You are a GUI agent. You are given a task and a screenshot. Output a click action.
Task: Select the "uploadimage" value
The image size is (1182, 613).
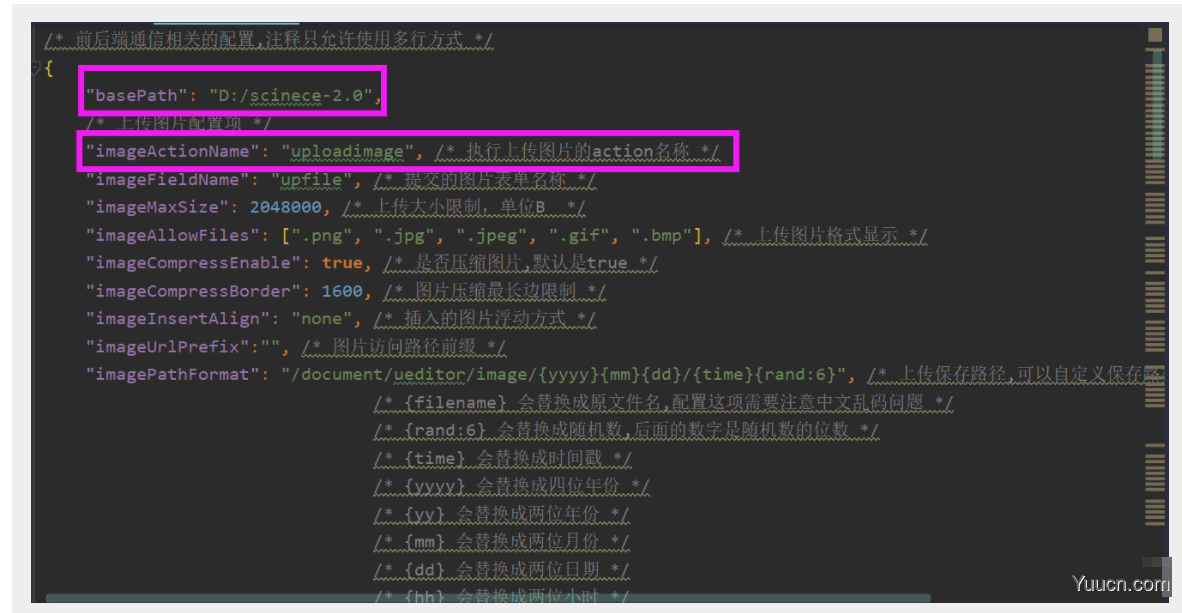(348, 152)
